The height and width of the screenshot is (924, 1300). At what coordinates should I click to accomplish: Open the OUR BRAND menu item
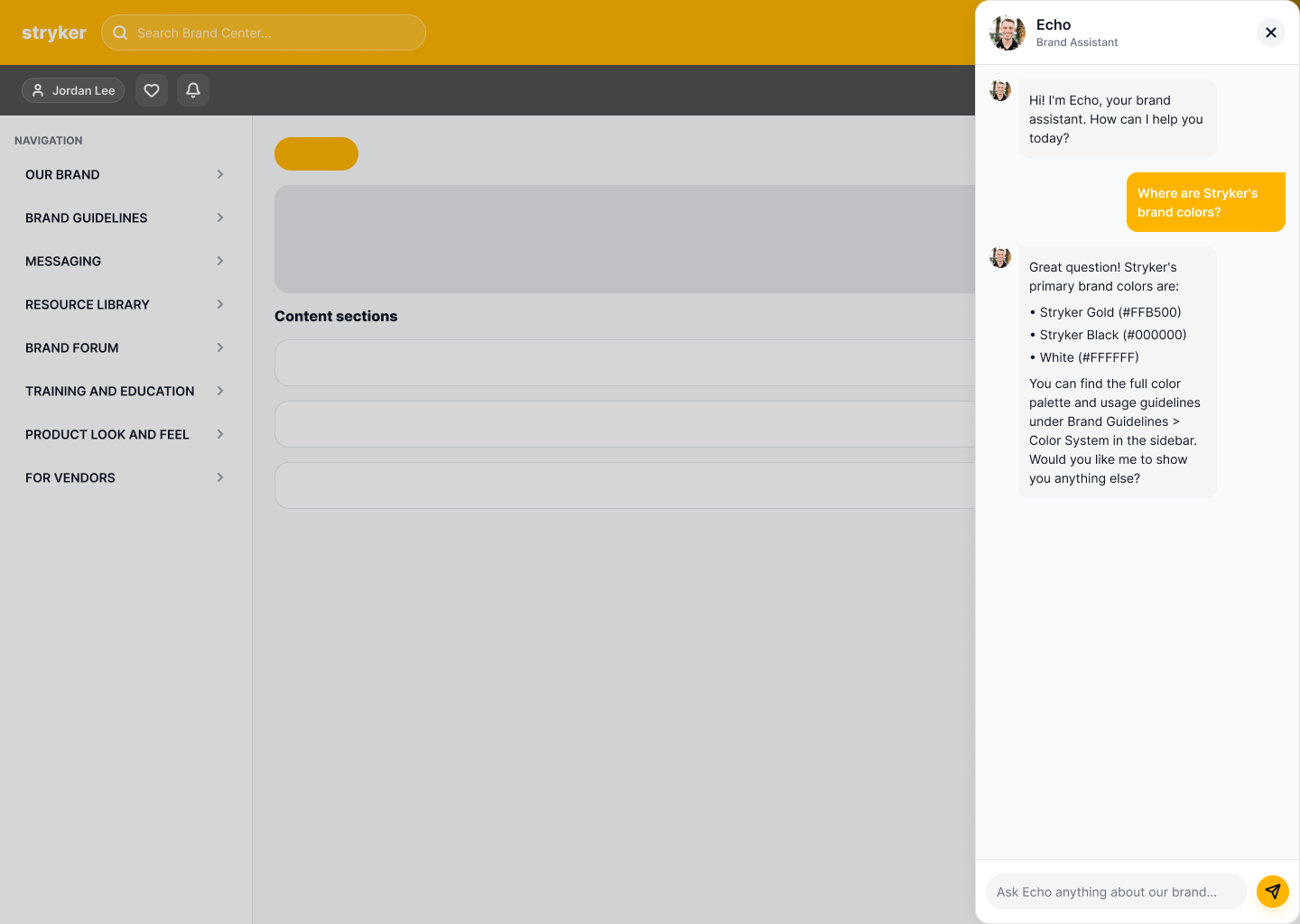125,174
